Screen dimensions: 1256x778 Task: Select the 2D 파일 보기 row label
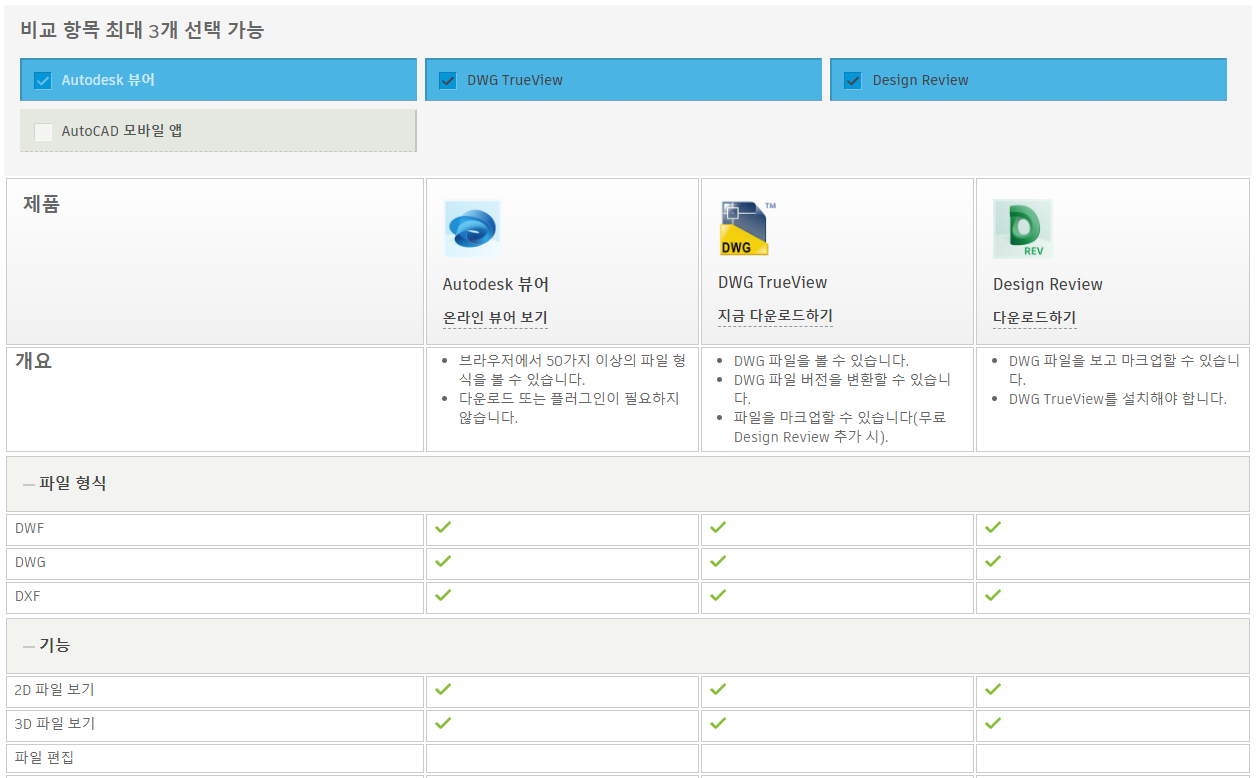tap(55, 690)
